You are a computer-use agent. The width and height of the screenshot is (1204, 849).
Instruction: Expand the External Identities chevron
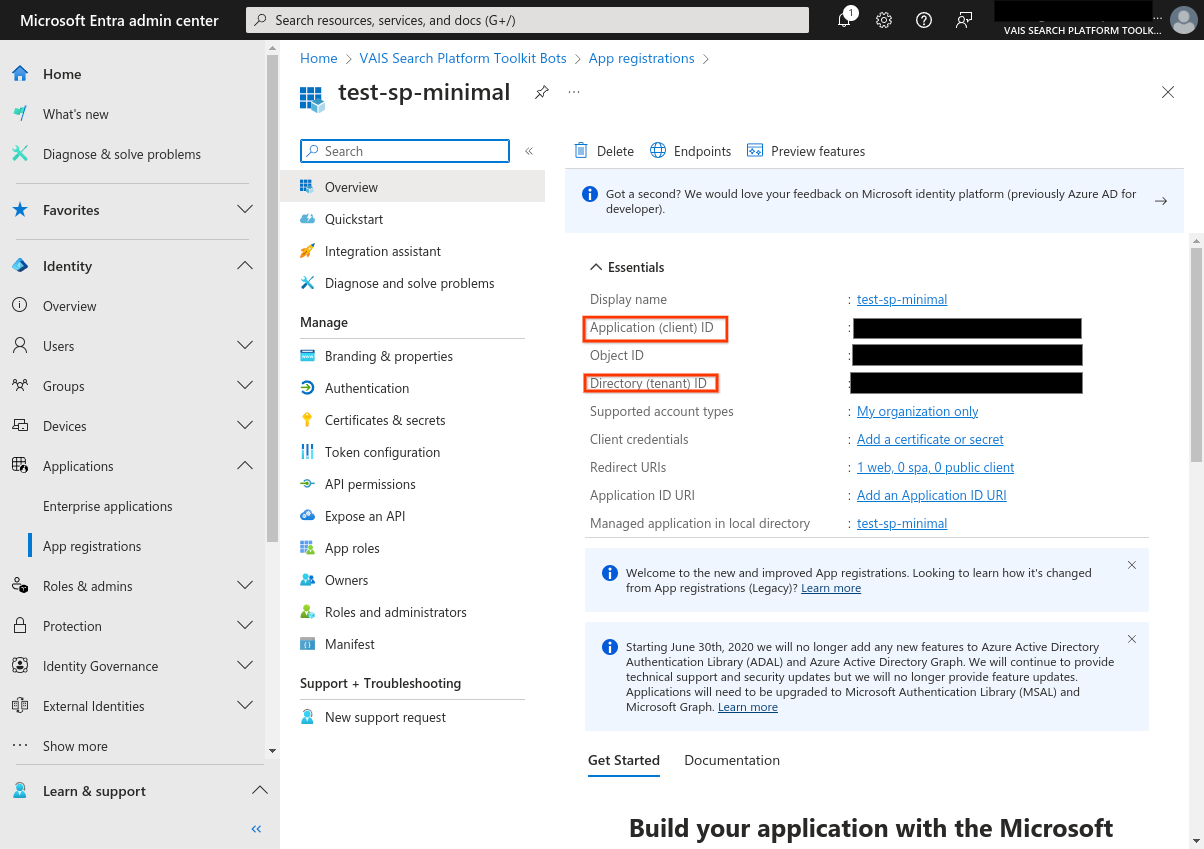click(x=245, y=706)
